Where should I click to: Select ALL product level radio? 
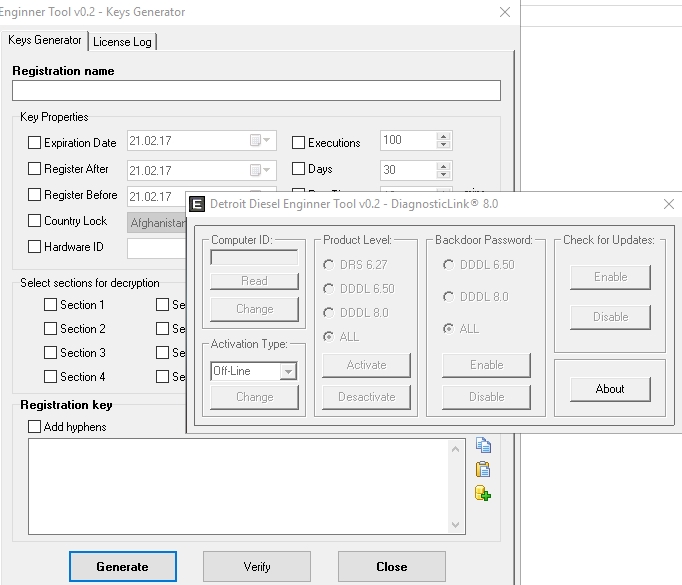coord(329,336)
